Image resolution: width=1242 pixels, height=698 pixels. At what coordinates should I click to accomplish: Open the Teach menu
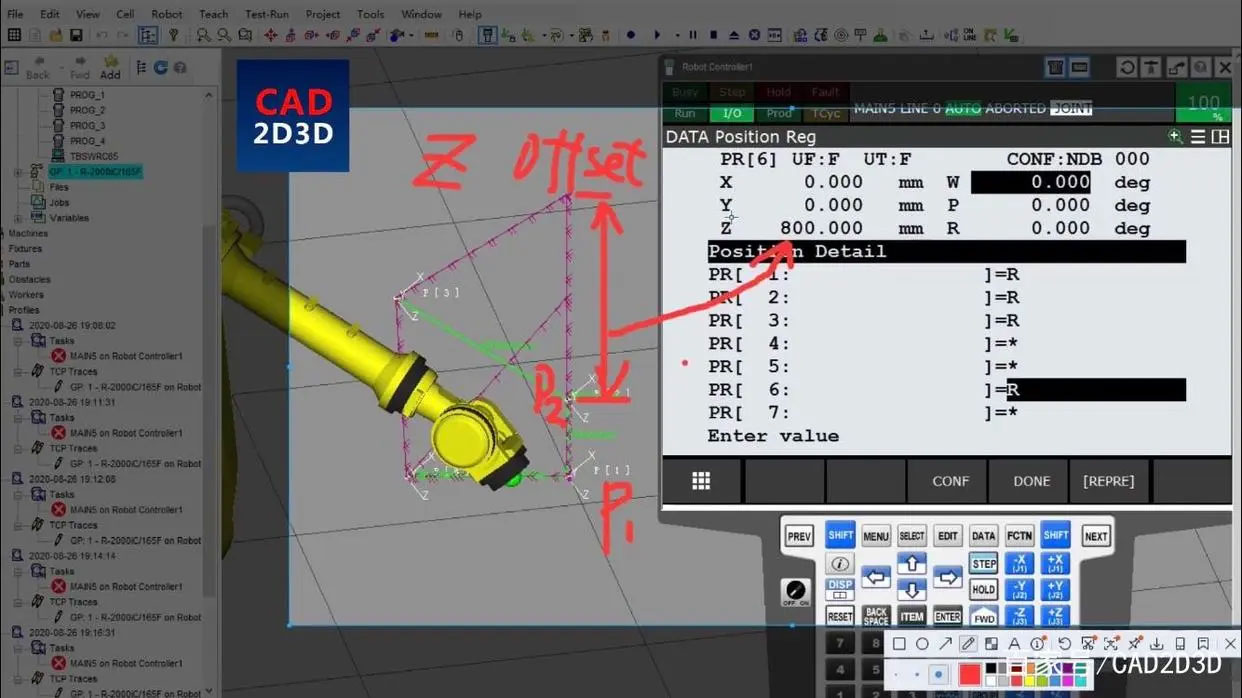click(213, 14)
